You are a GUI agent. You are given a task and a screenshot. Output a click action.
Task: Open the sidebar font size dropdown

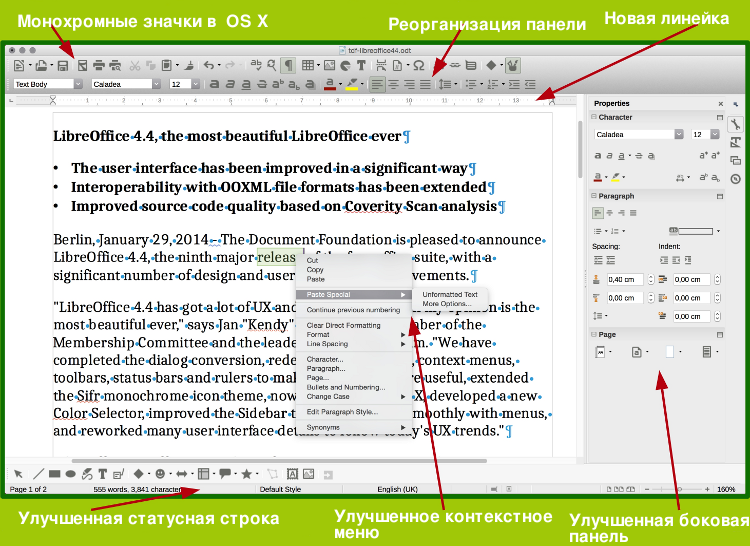coord(715,134)
